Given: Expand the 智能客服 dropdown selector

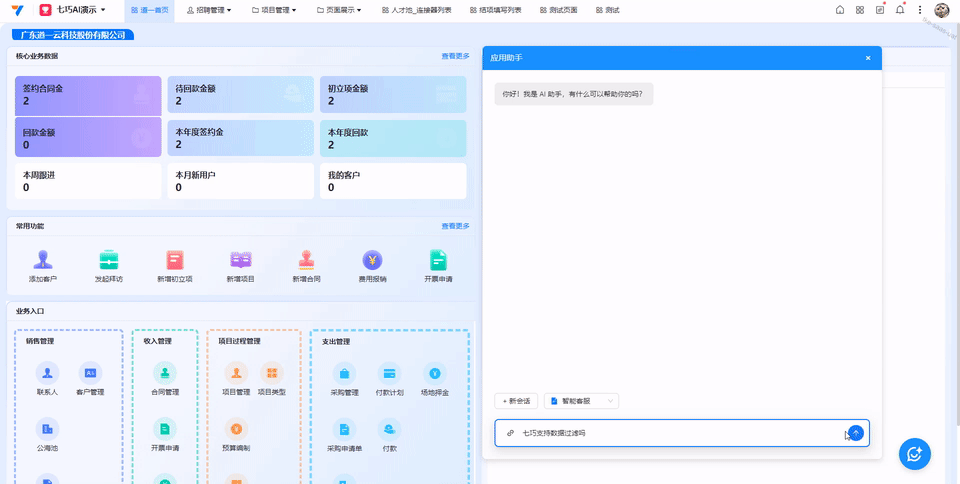Looking at the screenshot, I should pos(582,401).
